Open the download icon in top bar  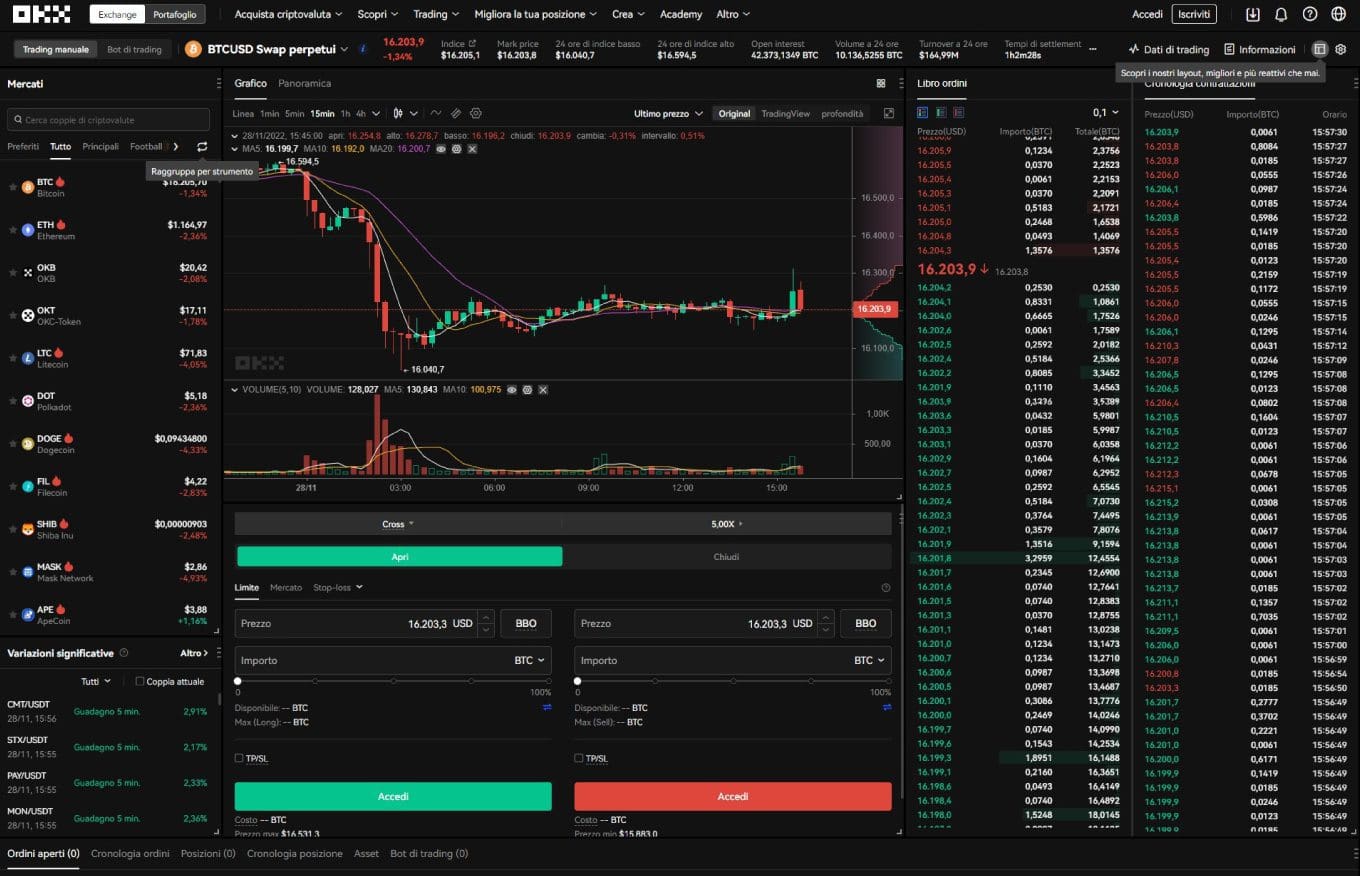tap(1253, 14)
